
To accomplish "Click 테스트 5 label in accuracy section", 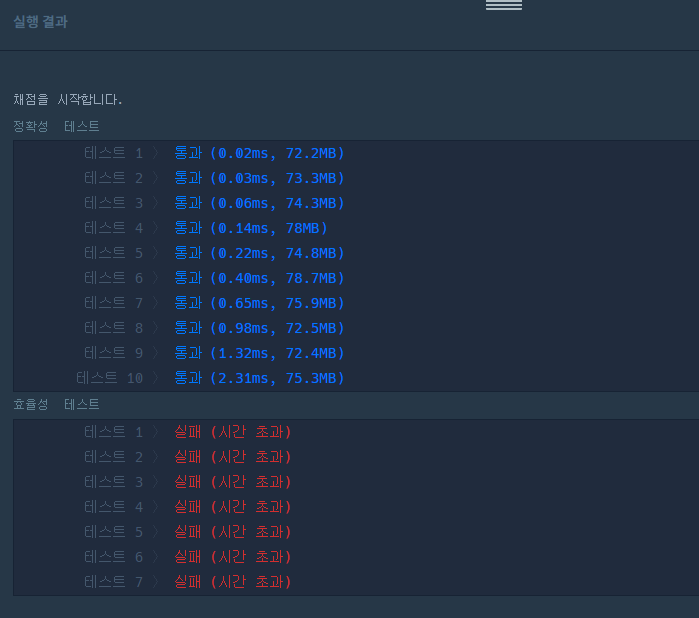I will 113,253.
